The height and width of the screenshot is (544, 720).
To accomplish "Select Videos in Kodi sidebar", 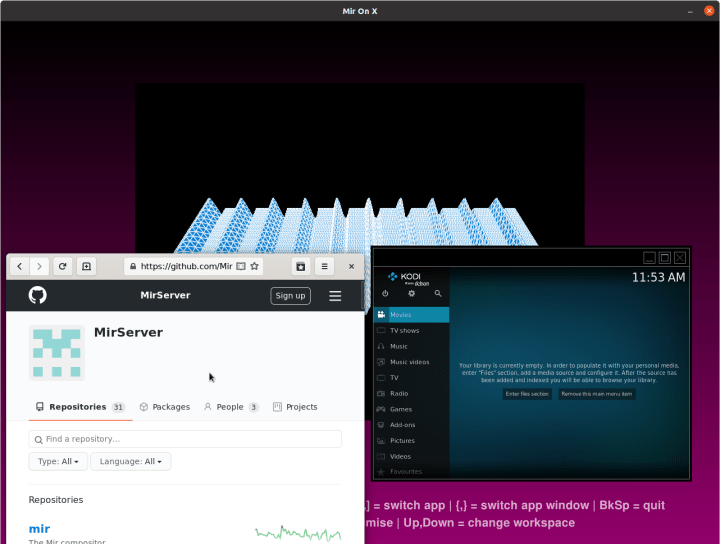I will 411,457.
